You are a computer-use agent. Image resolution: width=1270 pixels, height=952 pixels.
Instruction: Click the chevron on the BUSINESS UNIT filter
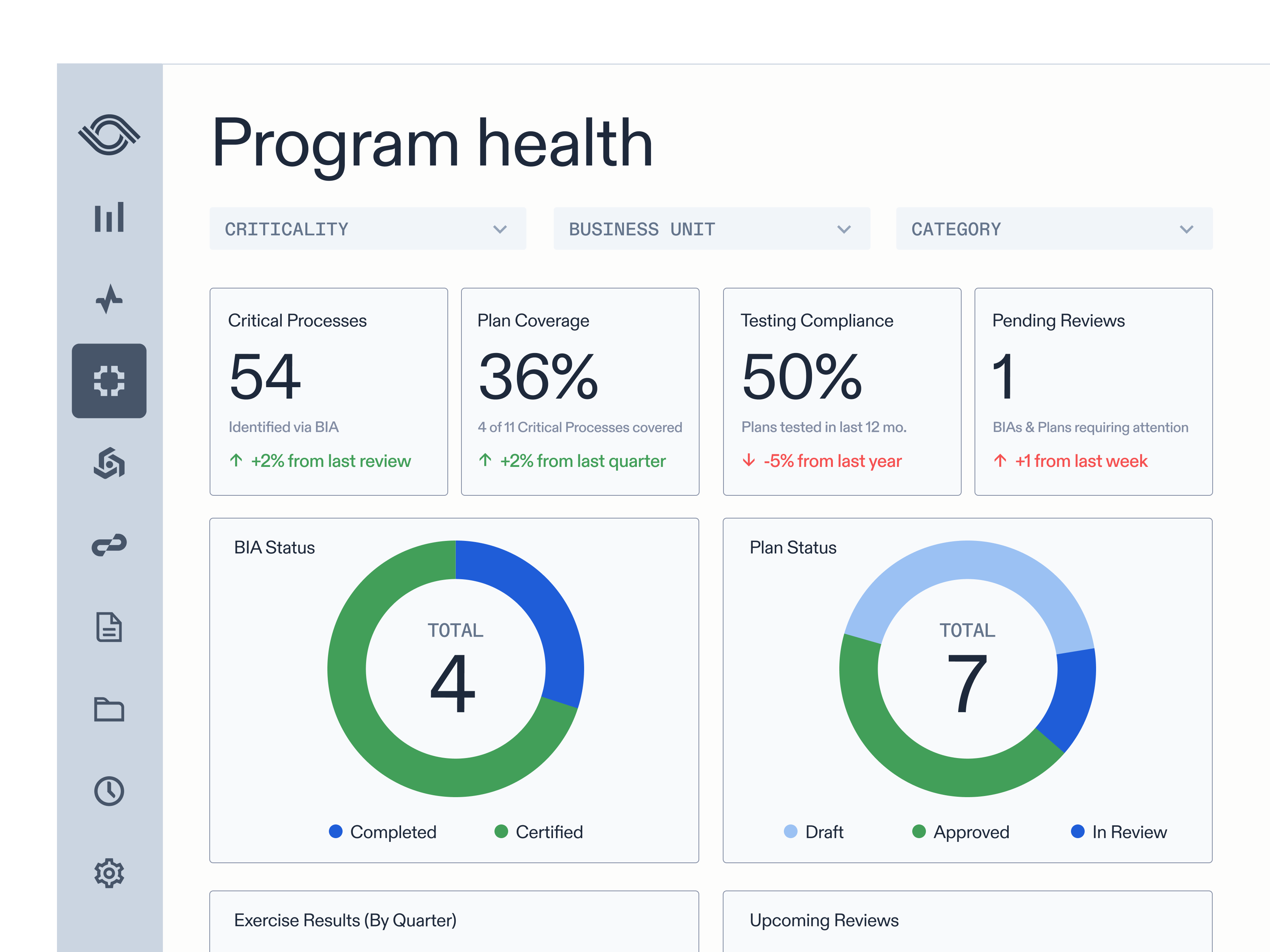coord(844,230)
